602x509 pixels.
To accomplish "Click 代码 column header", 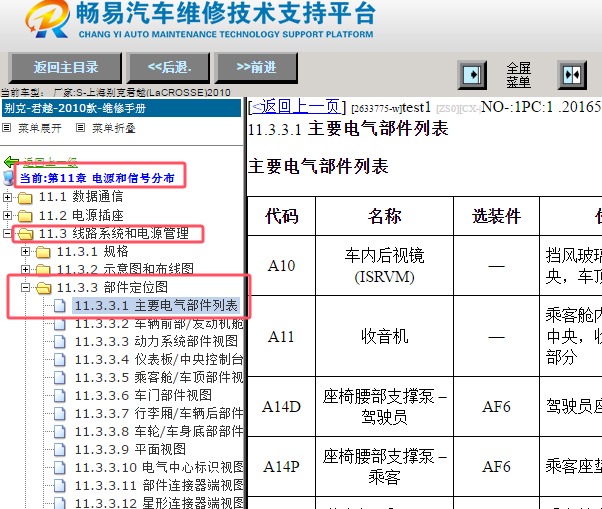I will click(281, 216).
